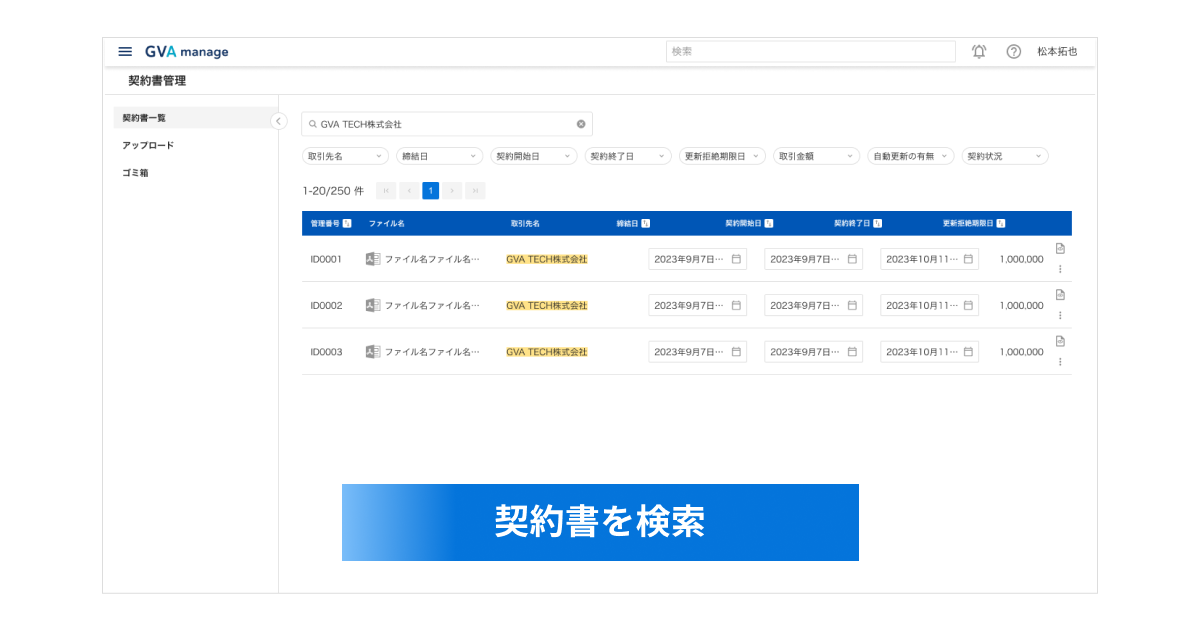The image size is (1200, 630).
Task: Open more options for row ID0001
Action: 1060,269
